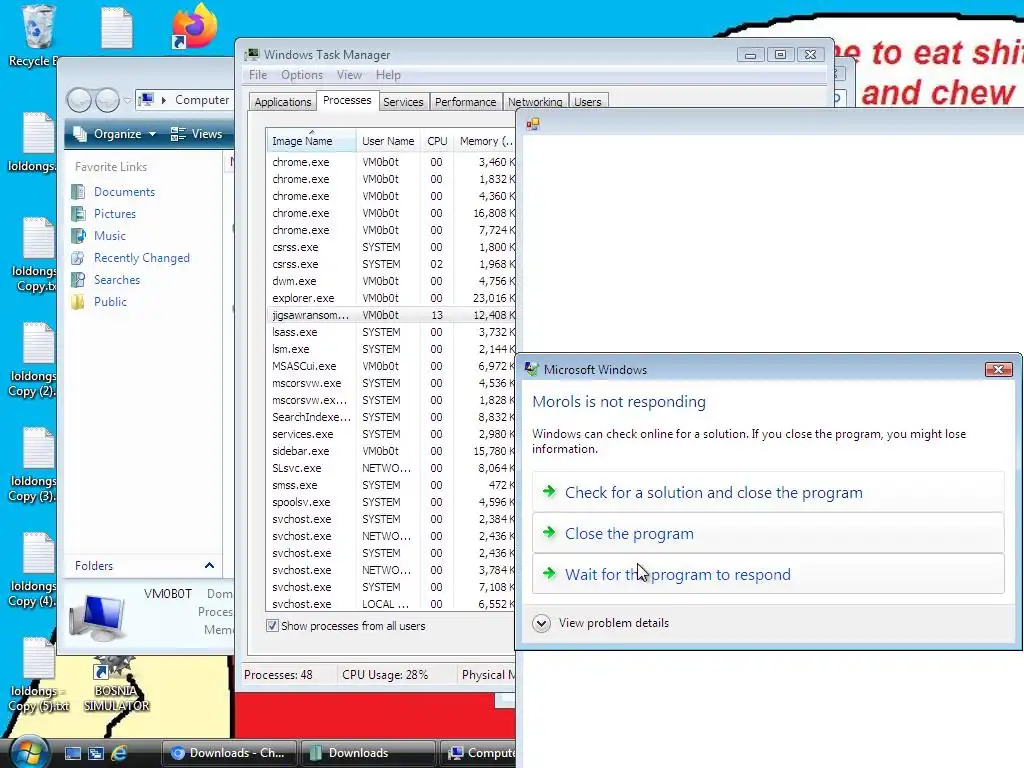The height and width of the screenshot is (768, 1024).
Task: Switch to the Users tab
Action: point(588,102)
